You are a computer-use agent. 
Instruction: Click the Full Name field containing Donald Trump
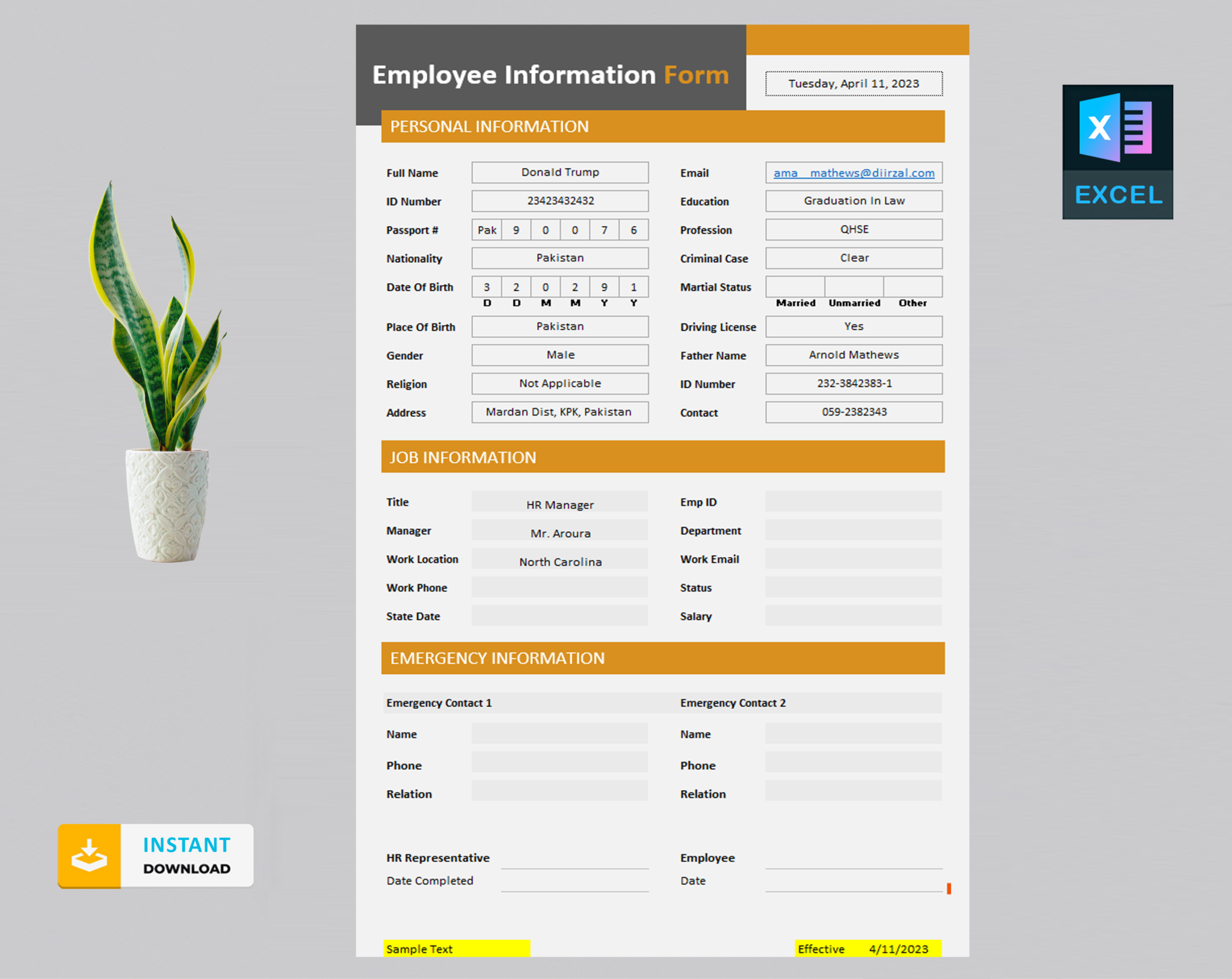[x=559, y=172]
